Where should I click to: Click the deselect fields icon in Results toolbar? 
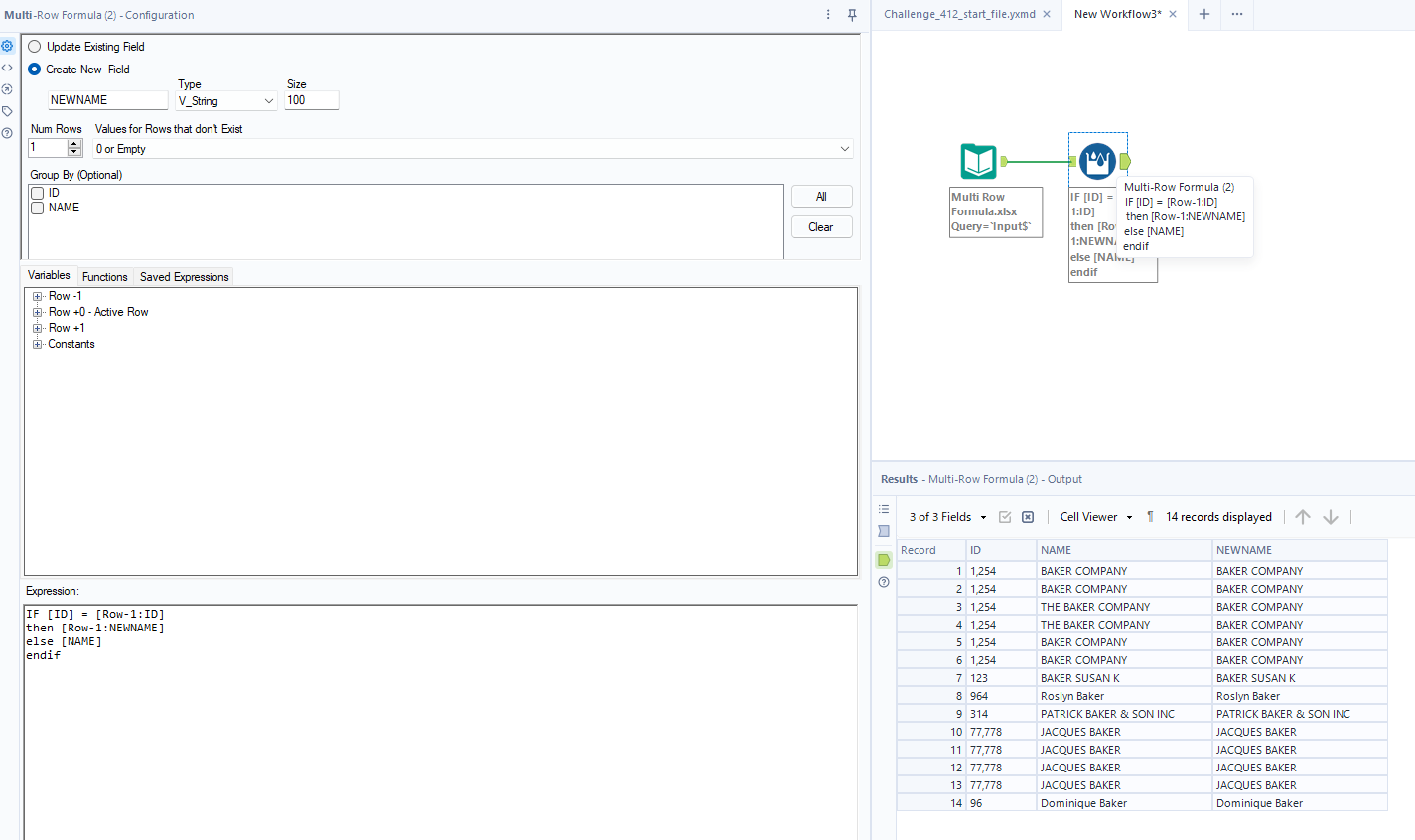coord(1028,516)
